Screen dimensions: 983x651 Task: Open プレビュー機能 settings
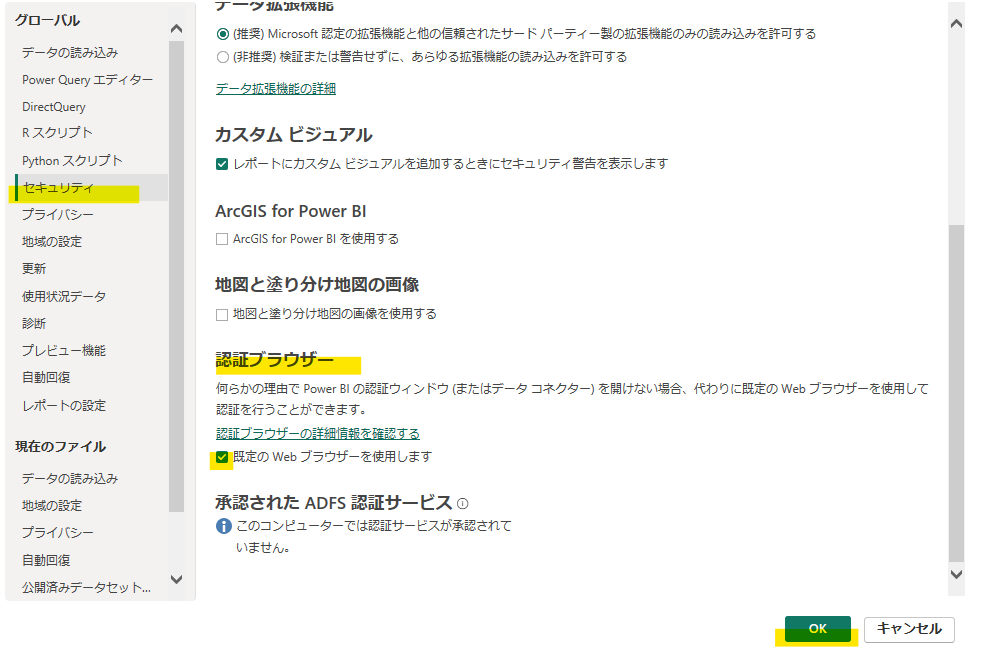(x=64, y=351)
